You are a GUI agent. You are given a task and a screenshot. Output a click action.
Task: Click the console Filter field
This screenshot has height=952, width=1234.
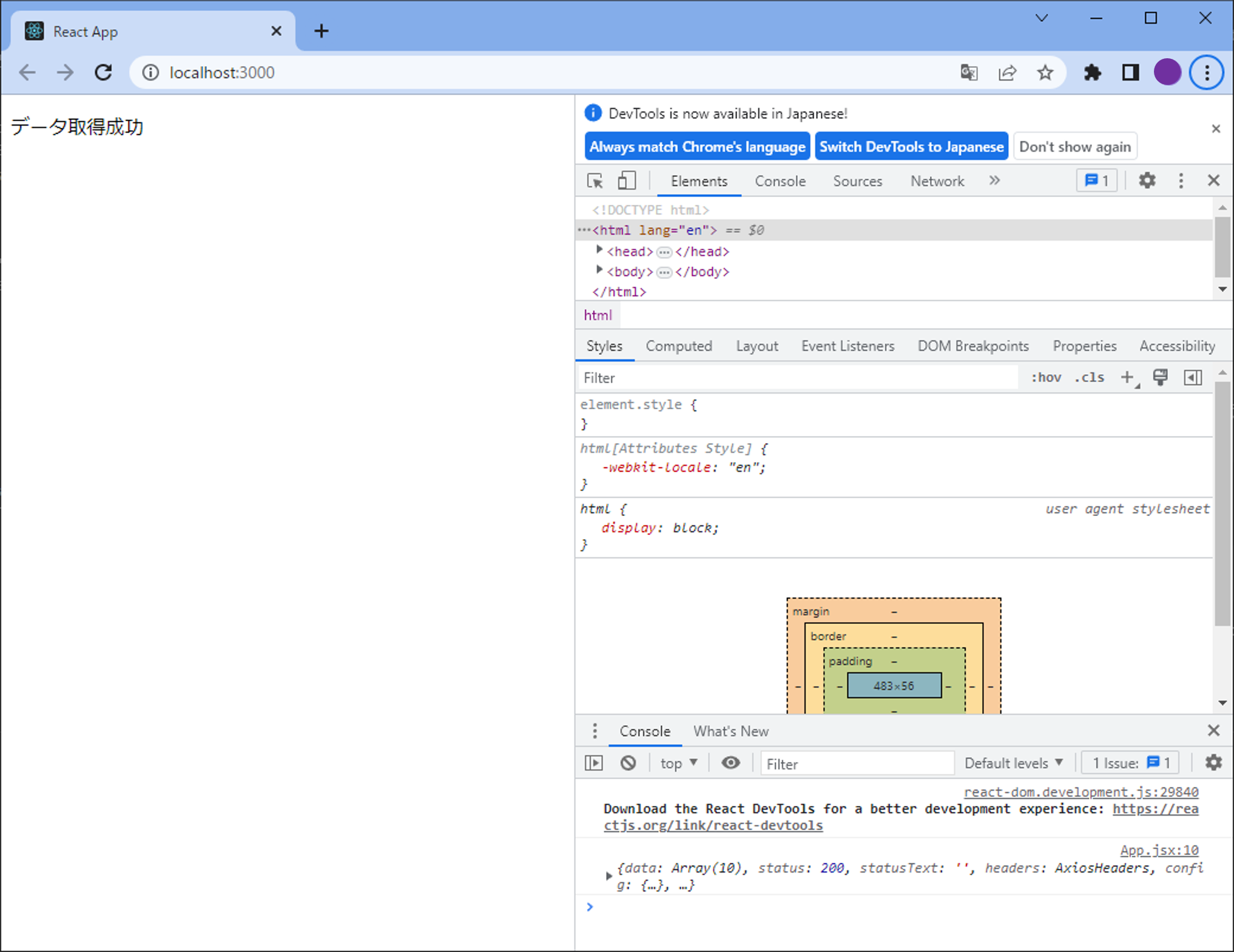[x=857, y=764]
